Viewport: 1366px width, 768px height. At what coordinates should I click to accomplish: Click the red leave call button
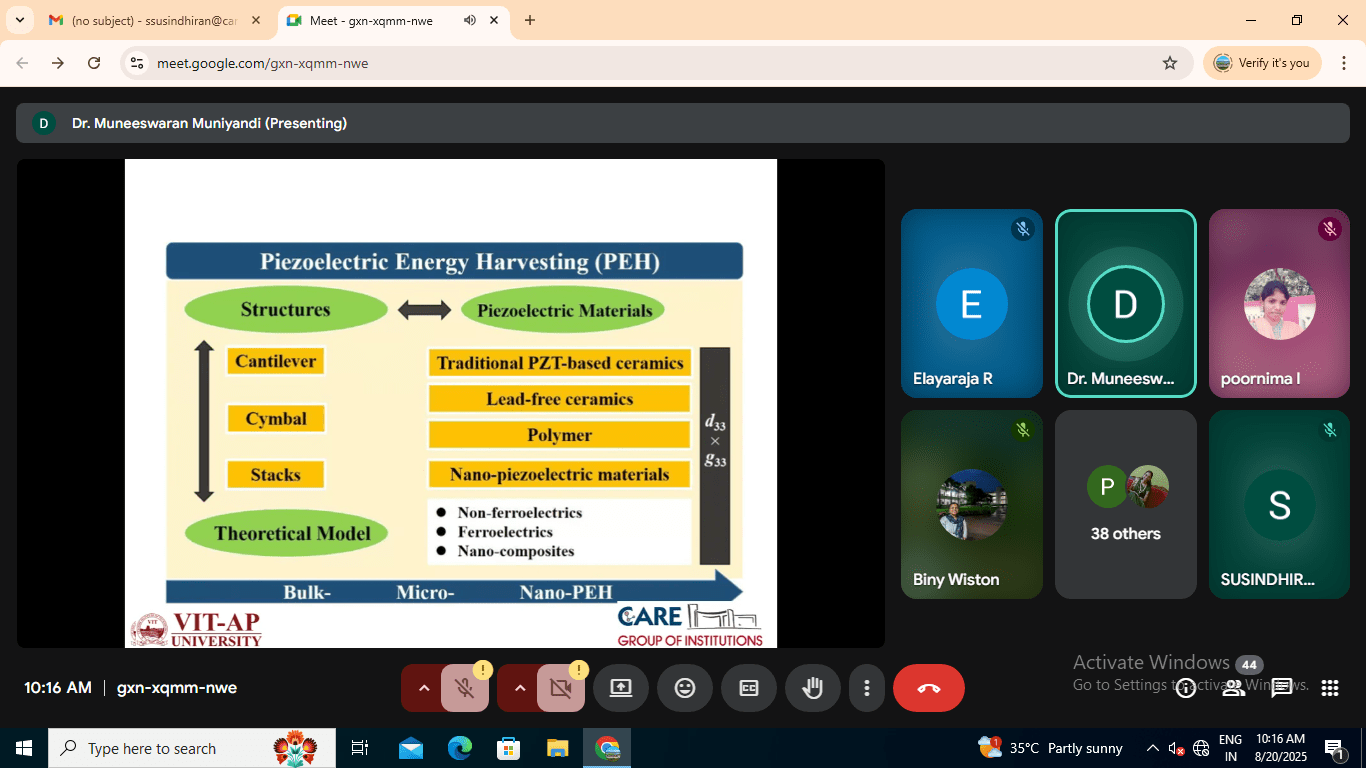coord(928,688)
